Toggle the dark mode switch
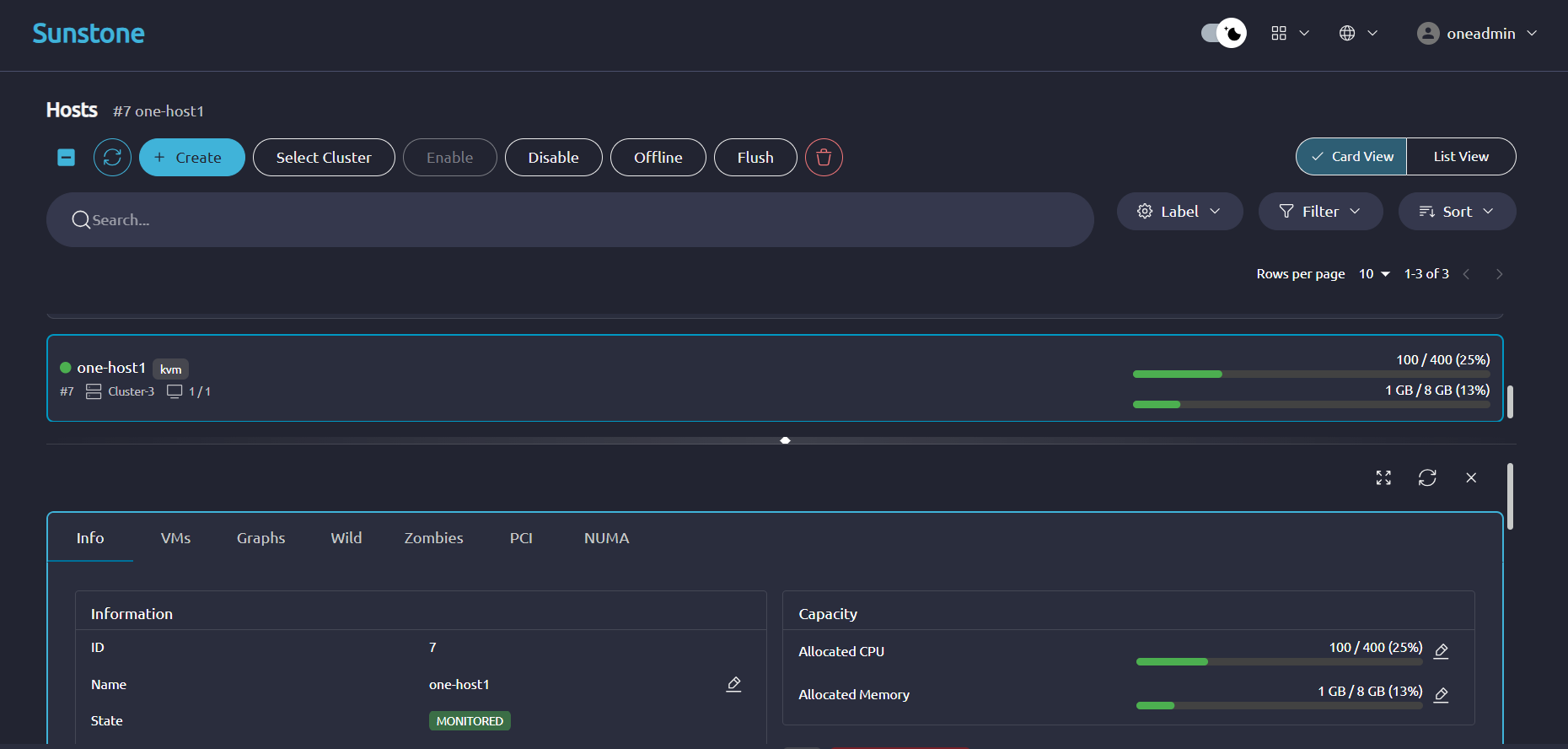The width and height of the screenshot is (1568, 749). 1223,33
